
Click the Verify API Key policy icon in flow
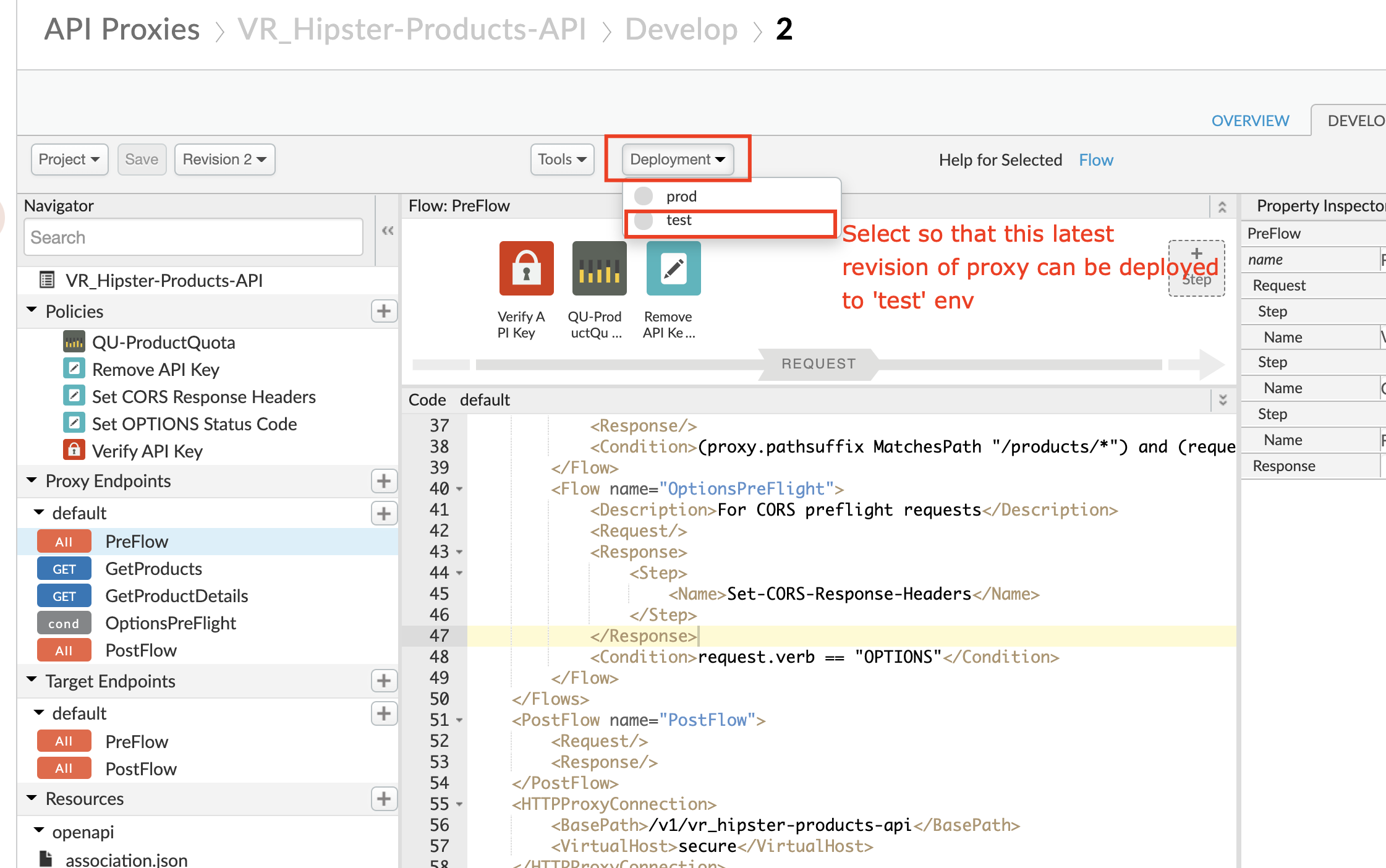526,268
